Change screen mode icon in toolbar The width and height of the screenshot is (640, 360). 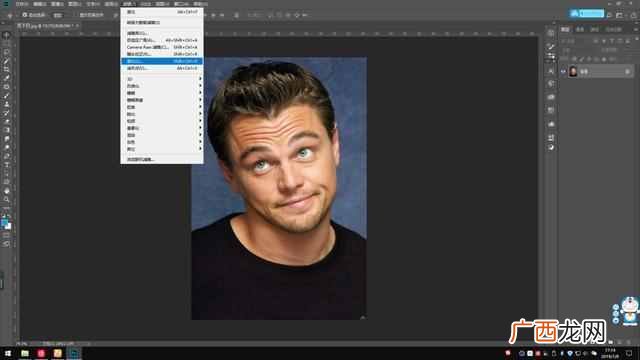(x=7, y=244)
